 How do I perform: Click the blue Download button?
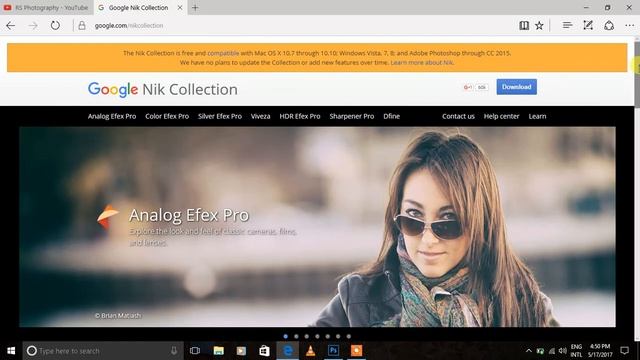[x=516, y=87]
